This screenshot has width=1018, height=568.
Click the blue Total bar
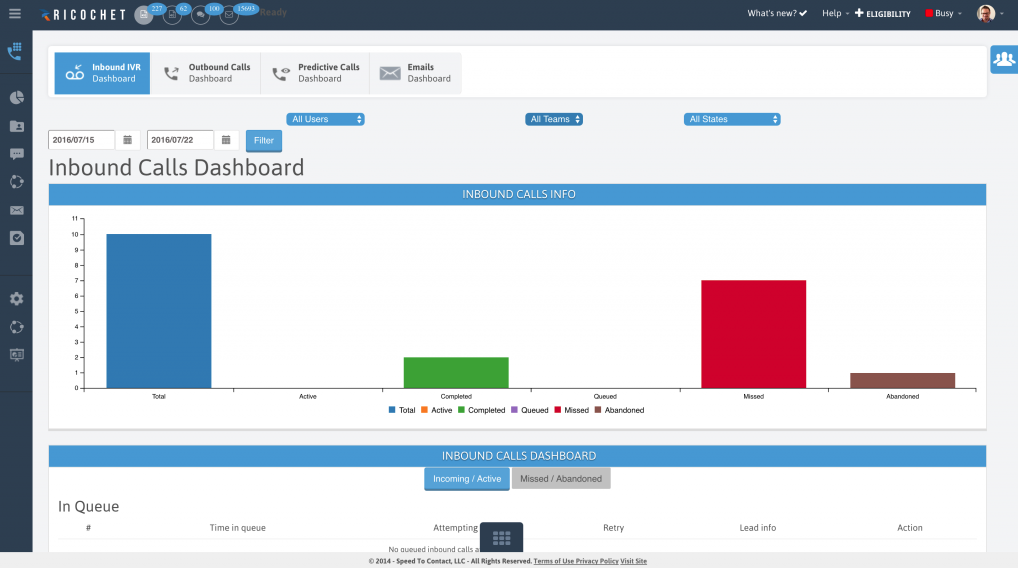click(x=159, y=311)
